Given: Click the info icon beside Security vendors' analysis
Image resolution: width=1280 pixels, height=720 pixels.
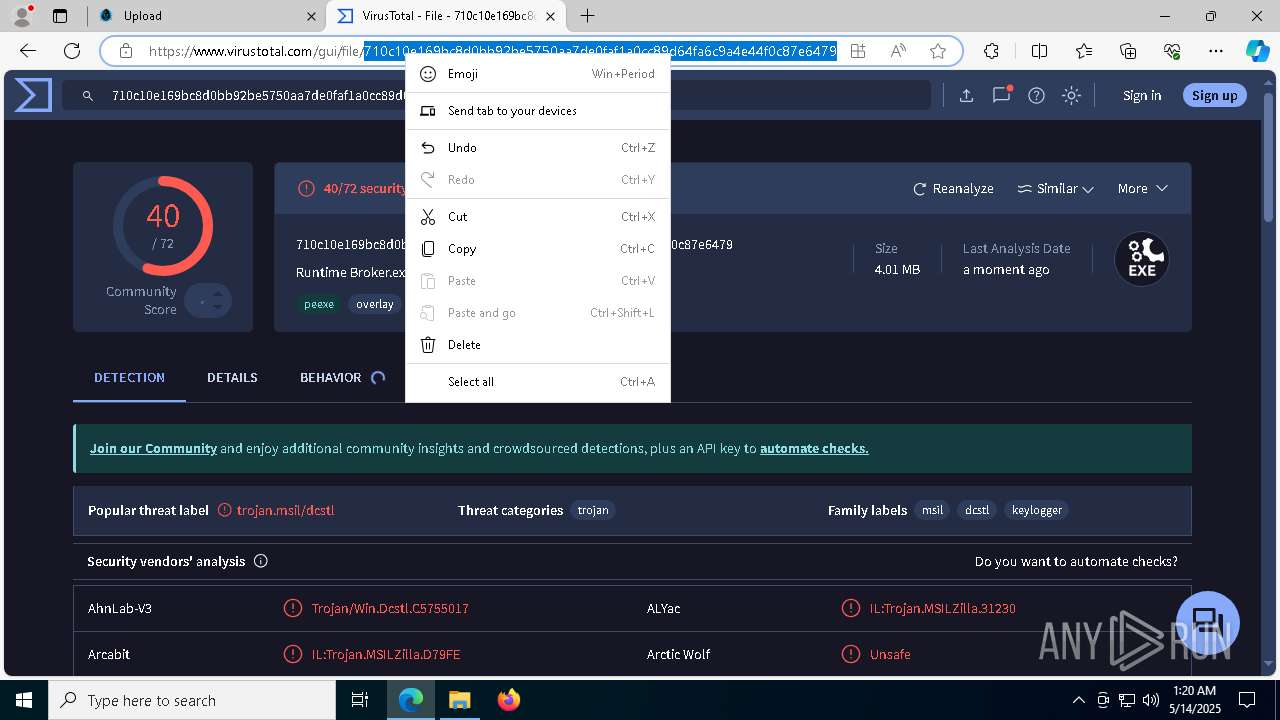Looking at the screenshot, I should click(x=261, y=561).
